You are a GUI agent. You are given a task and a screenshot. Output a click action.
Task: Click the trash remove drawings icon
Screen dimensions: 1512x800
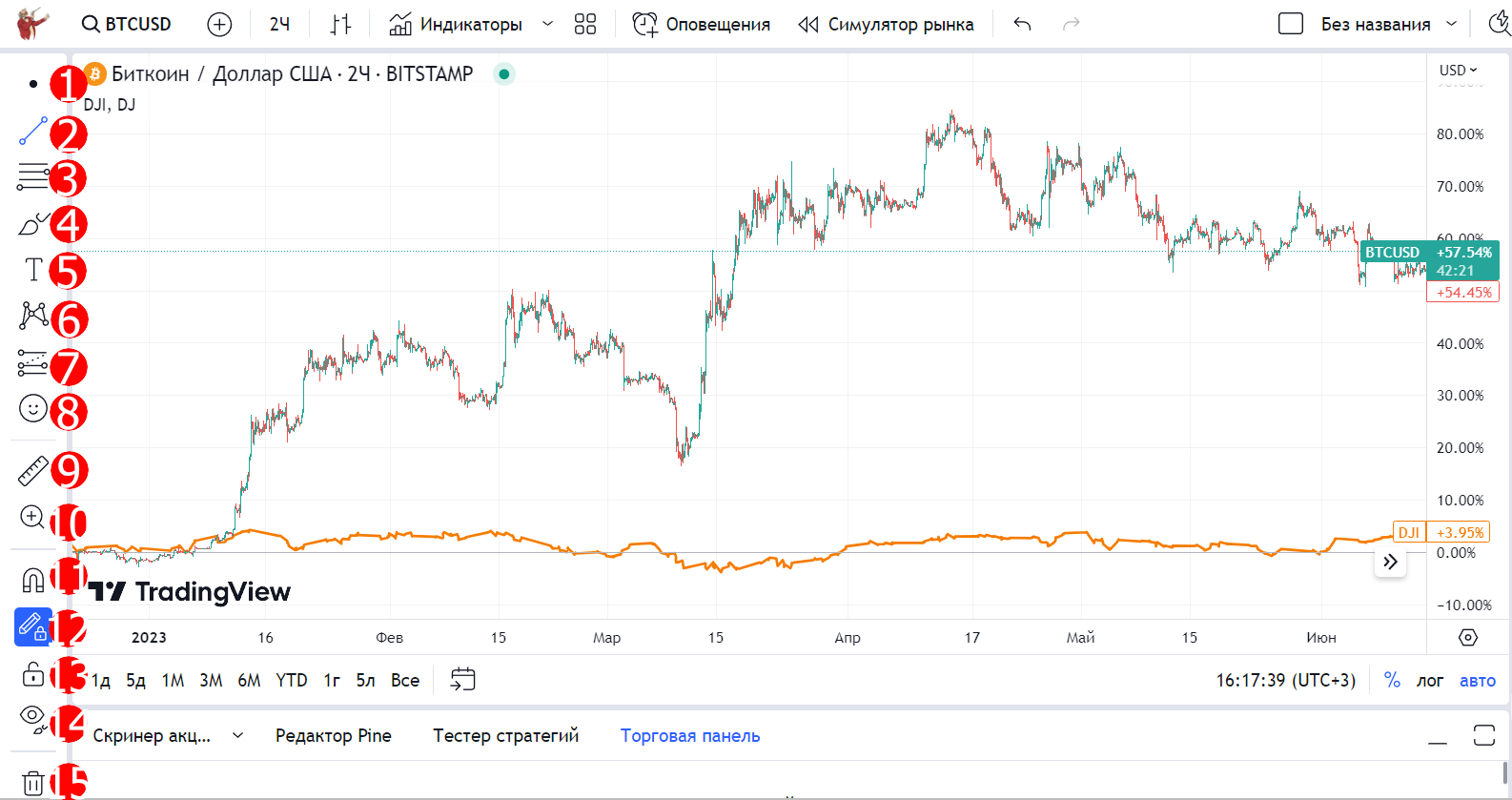point(33,783)
